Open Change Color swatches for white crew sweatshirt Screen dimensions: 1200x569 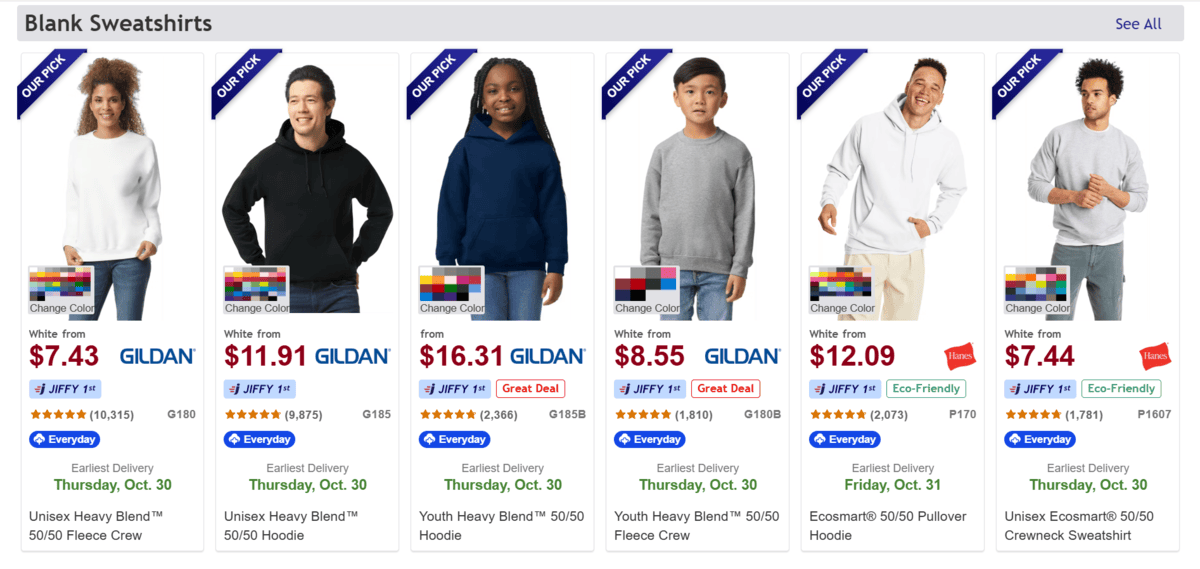tap(61, 291)
